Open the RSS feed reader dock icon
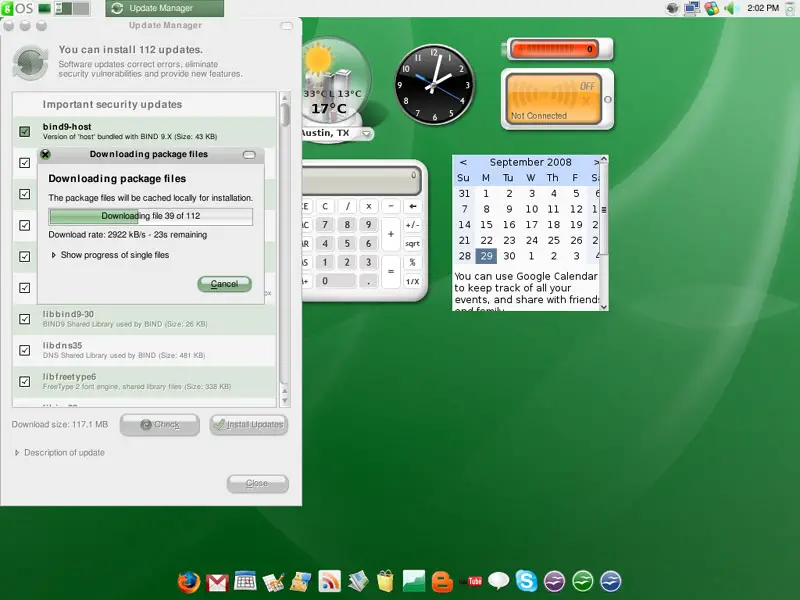The height and width of the screenshot is (600, 800). [x=330, y=582]
